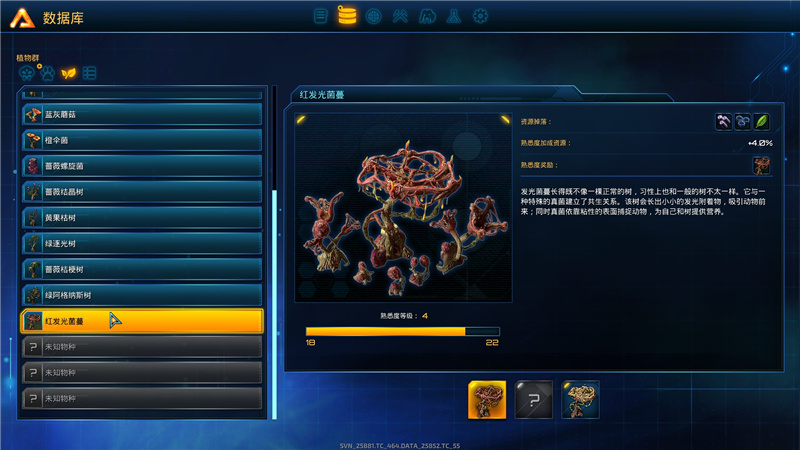The height and width of the screenshot is (450, 800).
Task: Select the leaf flora category tab
Action: [68, 73]
